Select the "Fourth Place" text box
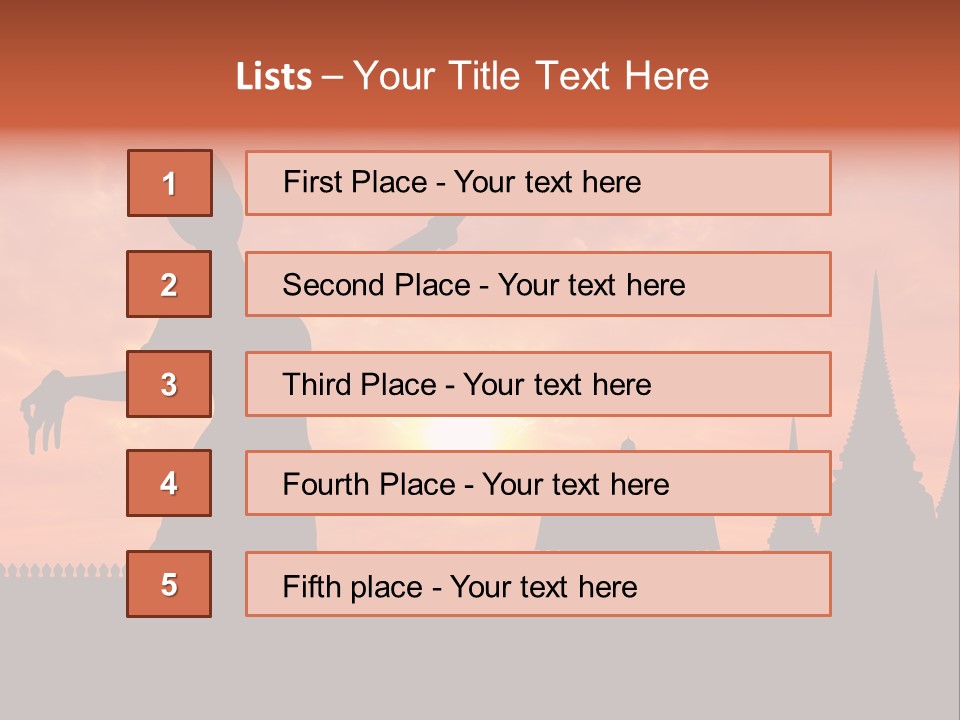Screen dimensions: 960x720 point(538,483)
